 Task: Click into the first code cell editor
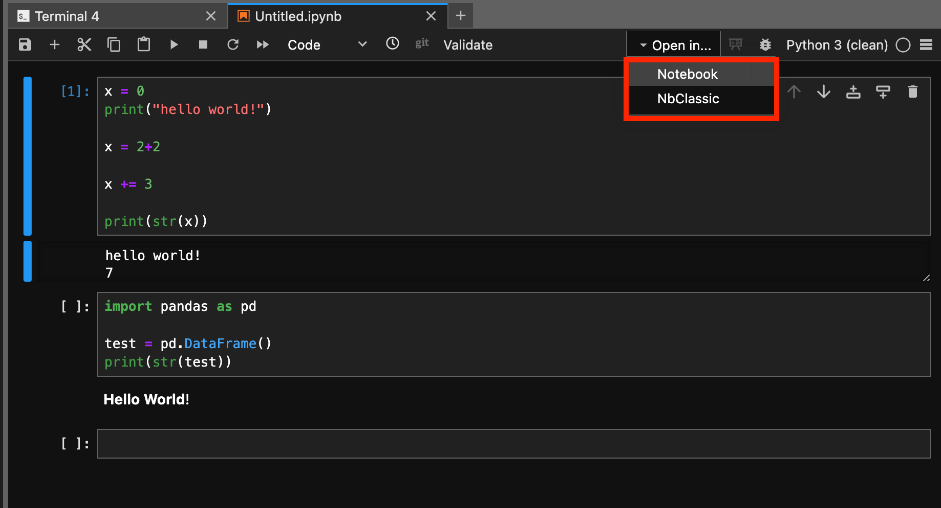(x=514, y=156)
